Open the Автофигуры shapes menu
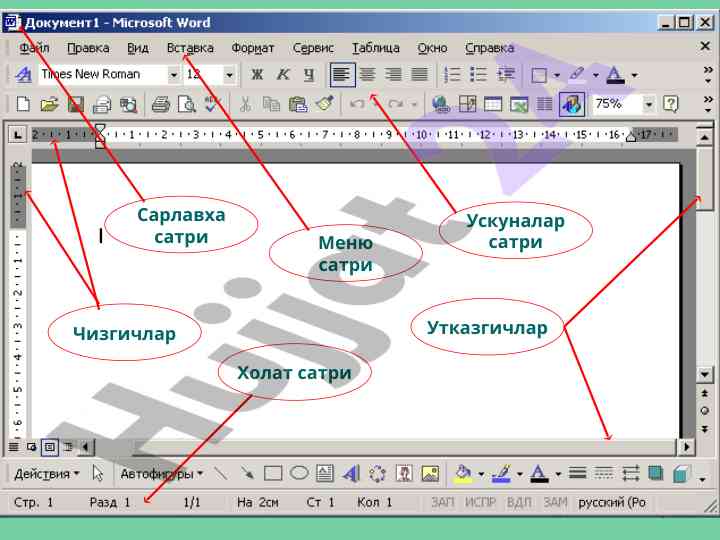The image size is (720, 540). [x=162, y=473]
